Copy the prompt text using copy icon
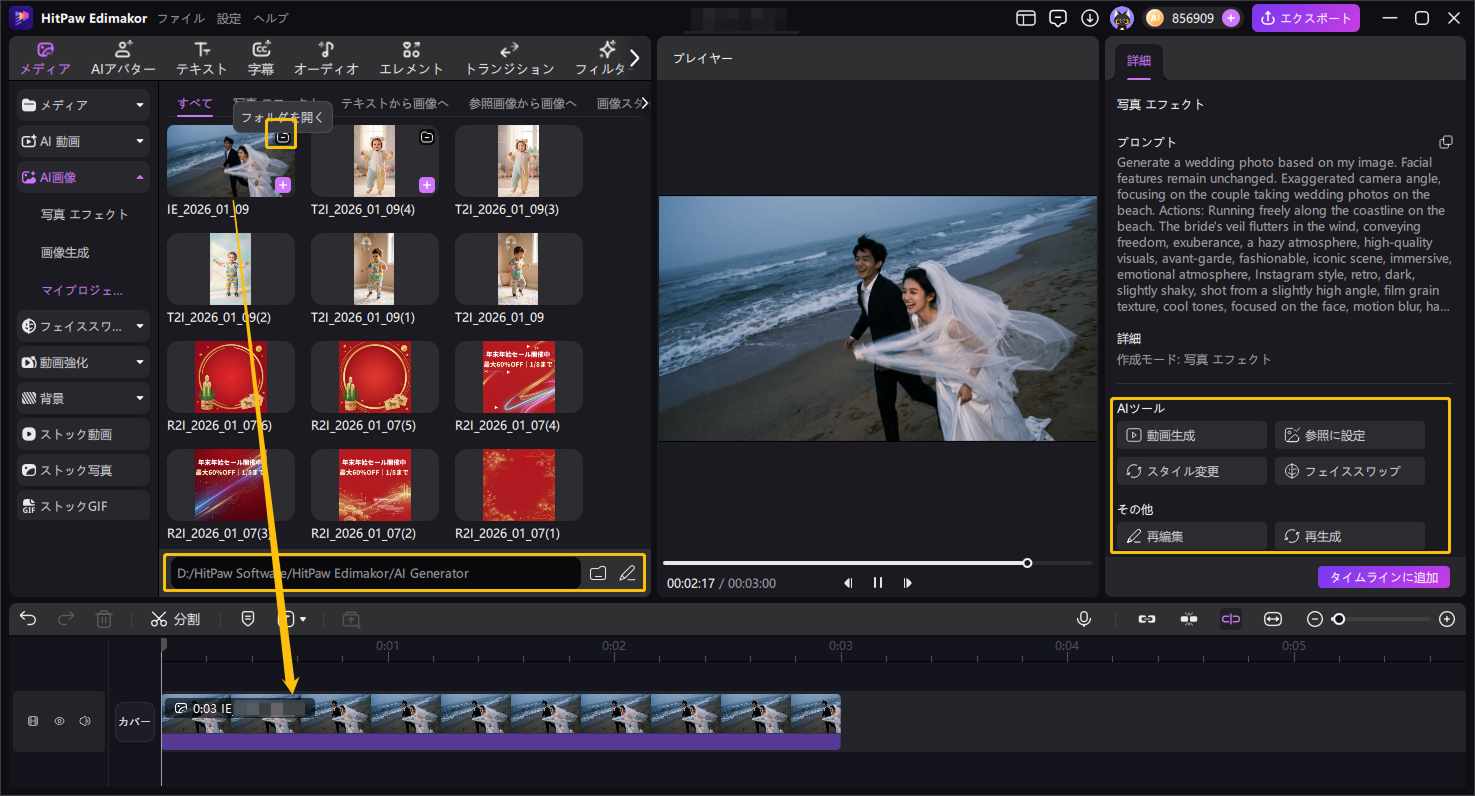The width and height of the screenshot is (1475, 796). click(1445, 142)
